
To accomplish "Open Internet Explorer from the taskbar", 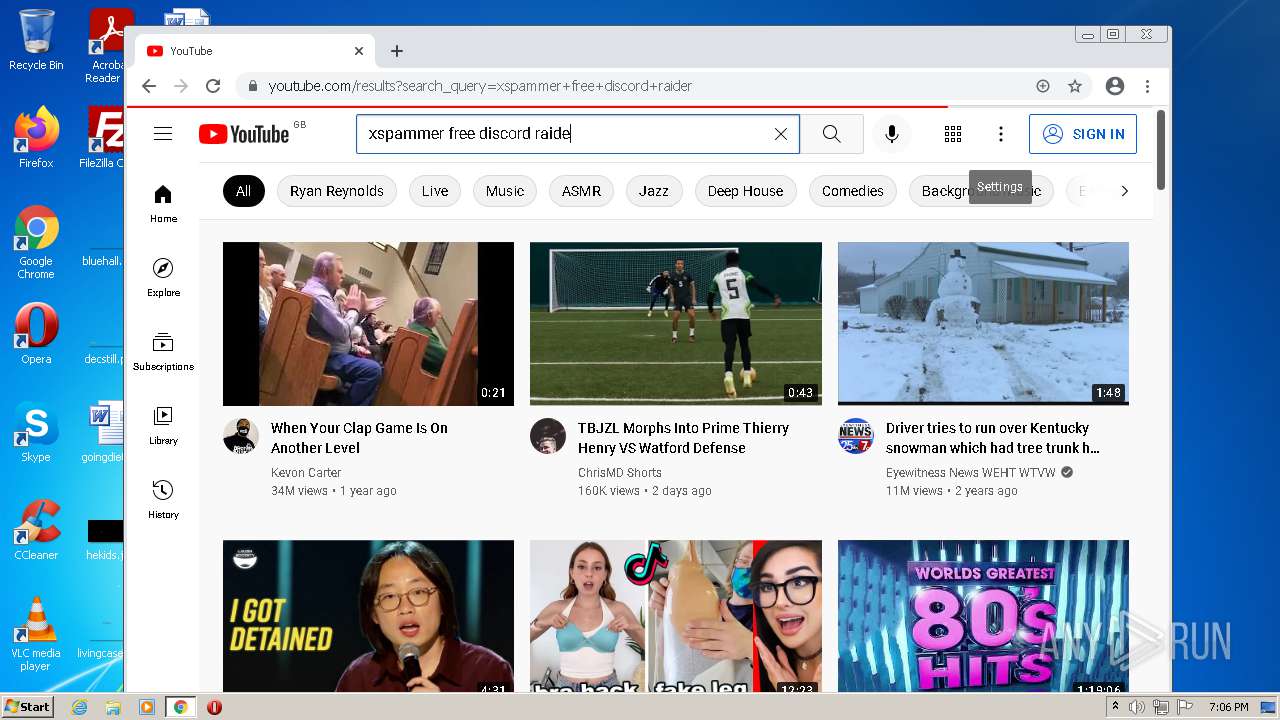I will tap(80, 707).
